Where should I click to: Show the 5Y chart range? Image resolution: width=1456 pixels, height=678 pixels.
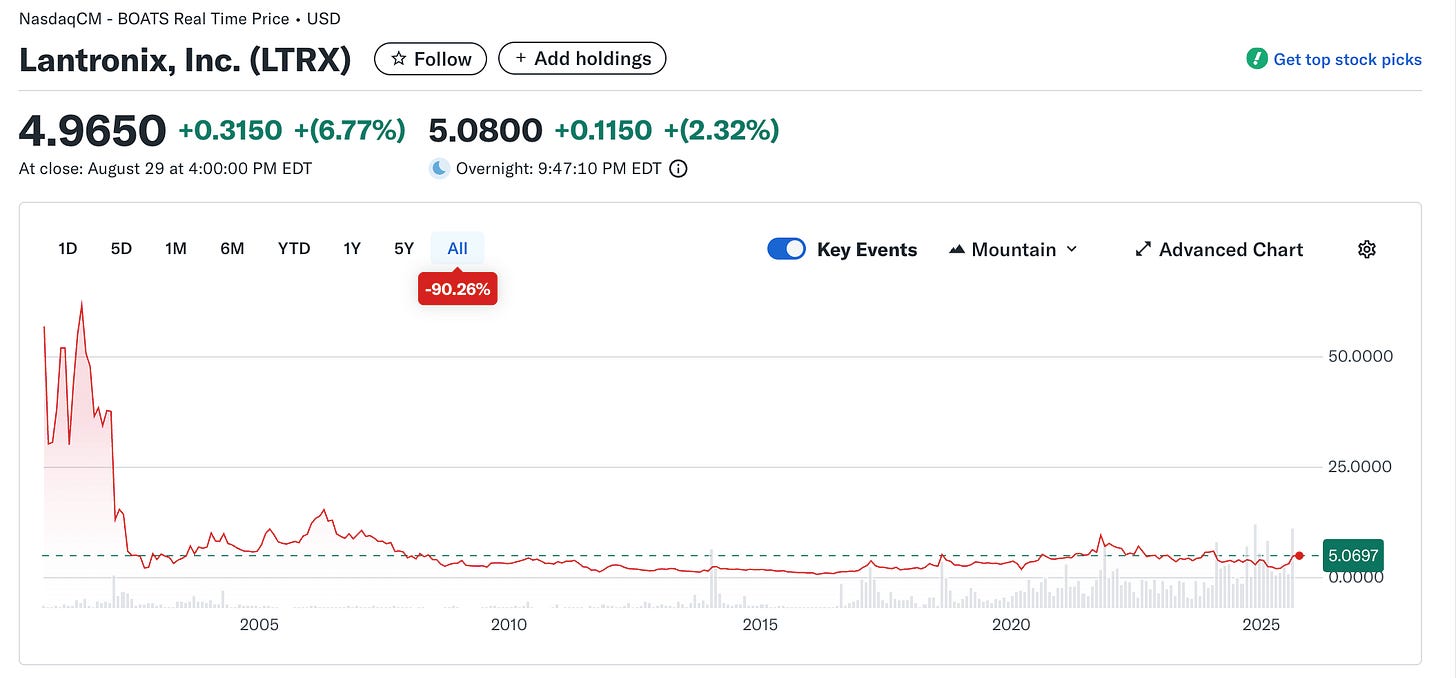click(x=404, y=249)
